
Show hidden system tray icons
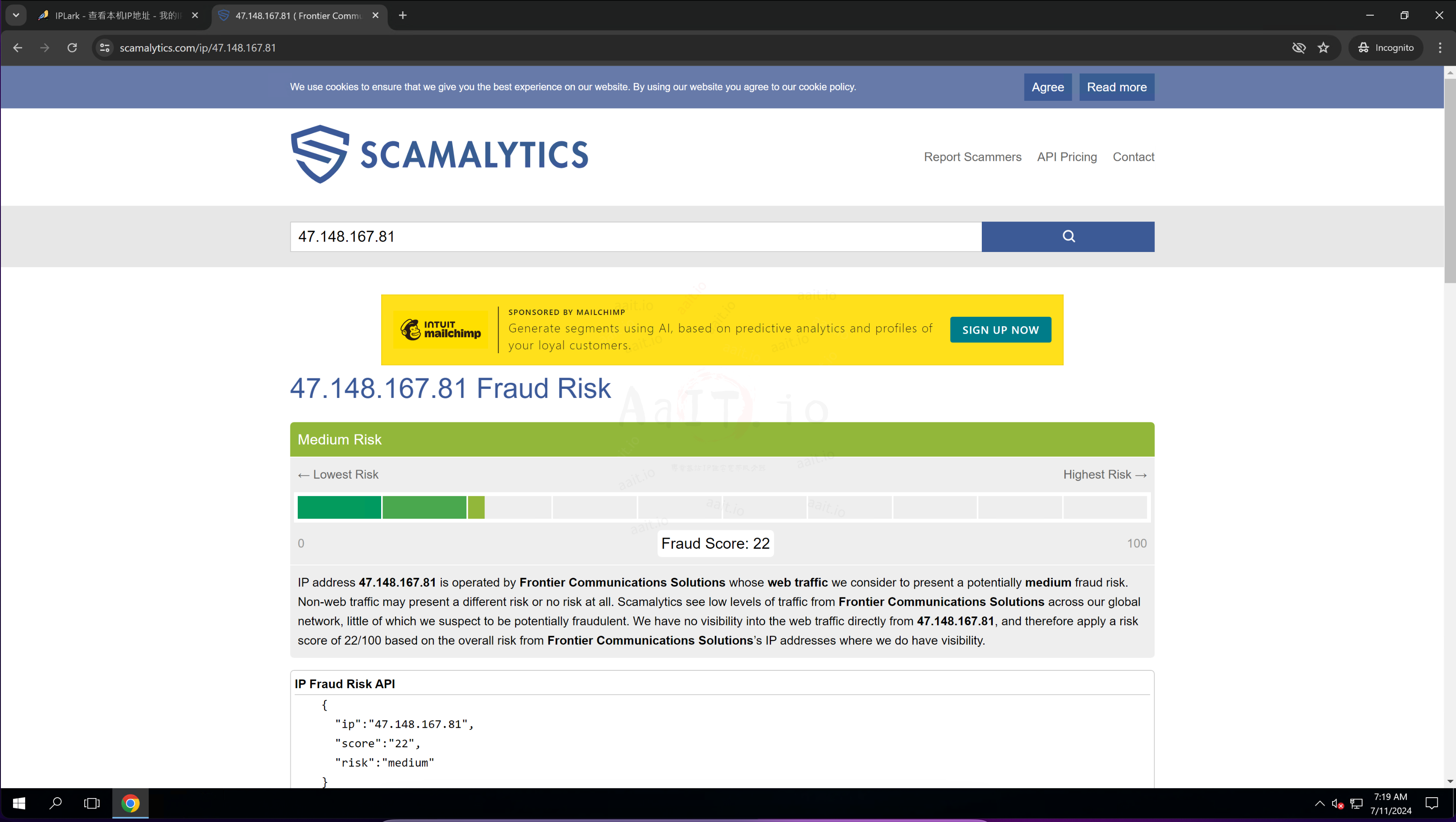point(1320,803)
